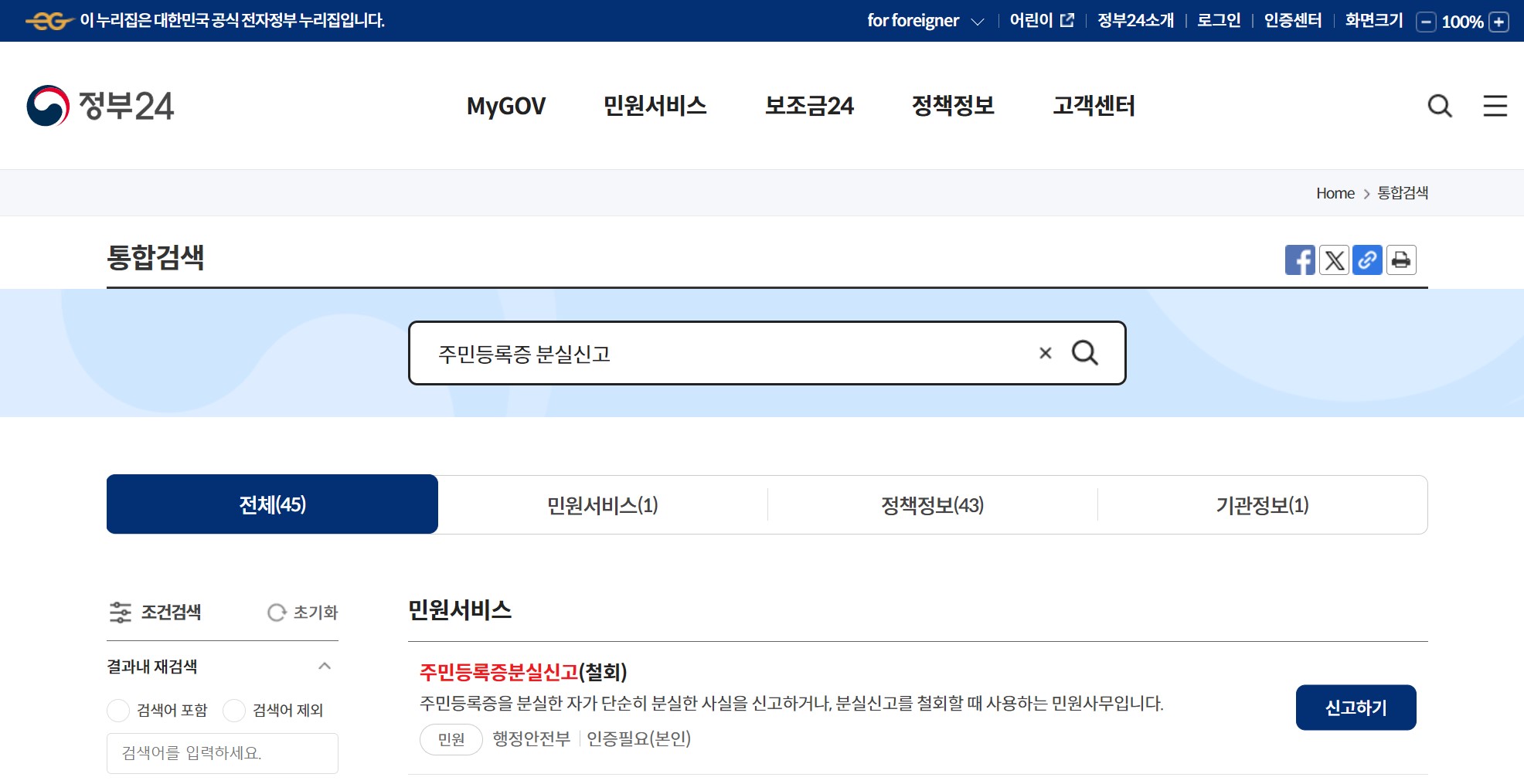The height and width of the screenshot is (784, 1524).
Task: Select the 조건검색 filter icon
Action: point(121,612)
